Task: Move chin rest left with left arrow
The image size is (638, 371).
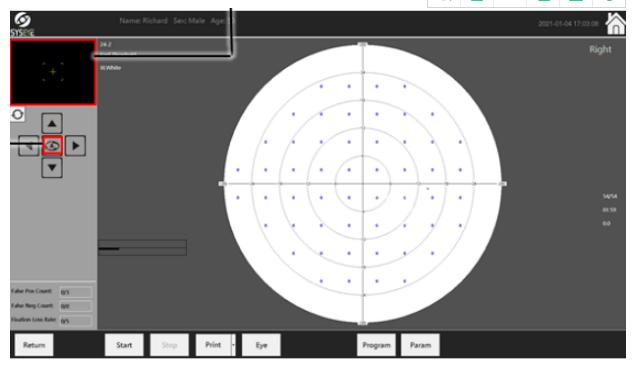Action: pos(29,146)
